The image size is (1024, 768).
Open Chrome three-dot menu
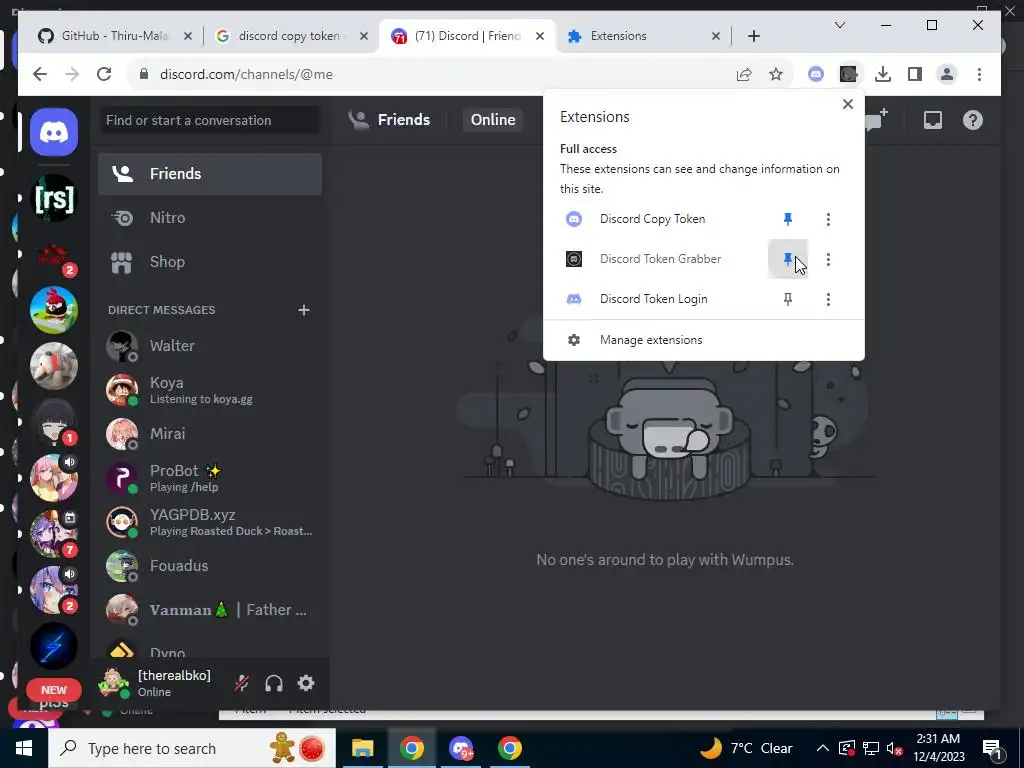[x=979, y=74]
